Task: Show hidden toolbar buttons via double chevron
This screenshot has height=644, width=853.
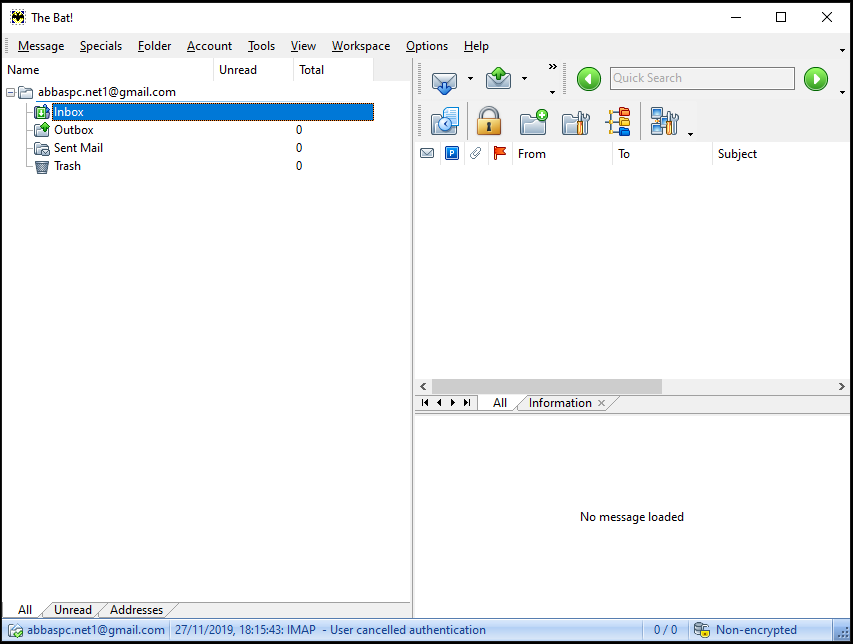Action: click(x=553, y=66)
